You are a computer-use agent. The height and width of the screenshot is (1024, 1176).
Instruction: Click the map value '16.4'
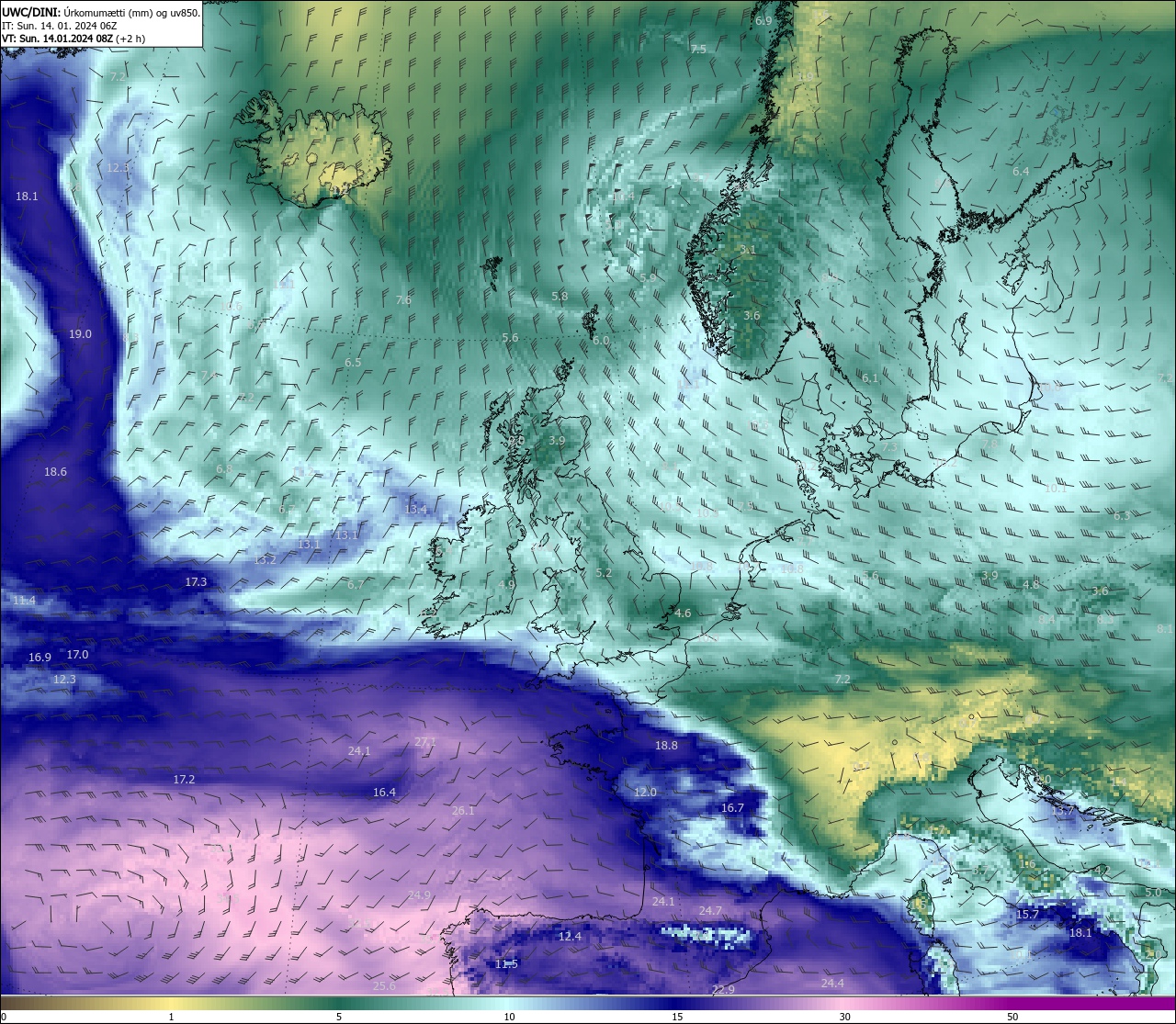[384, 792]
